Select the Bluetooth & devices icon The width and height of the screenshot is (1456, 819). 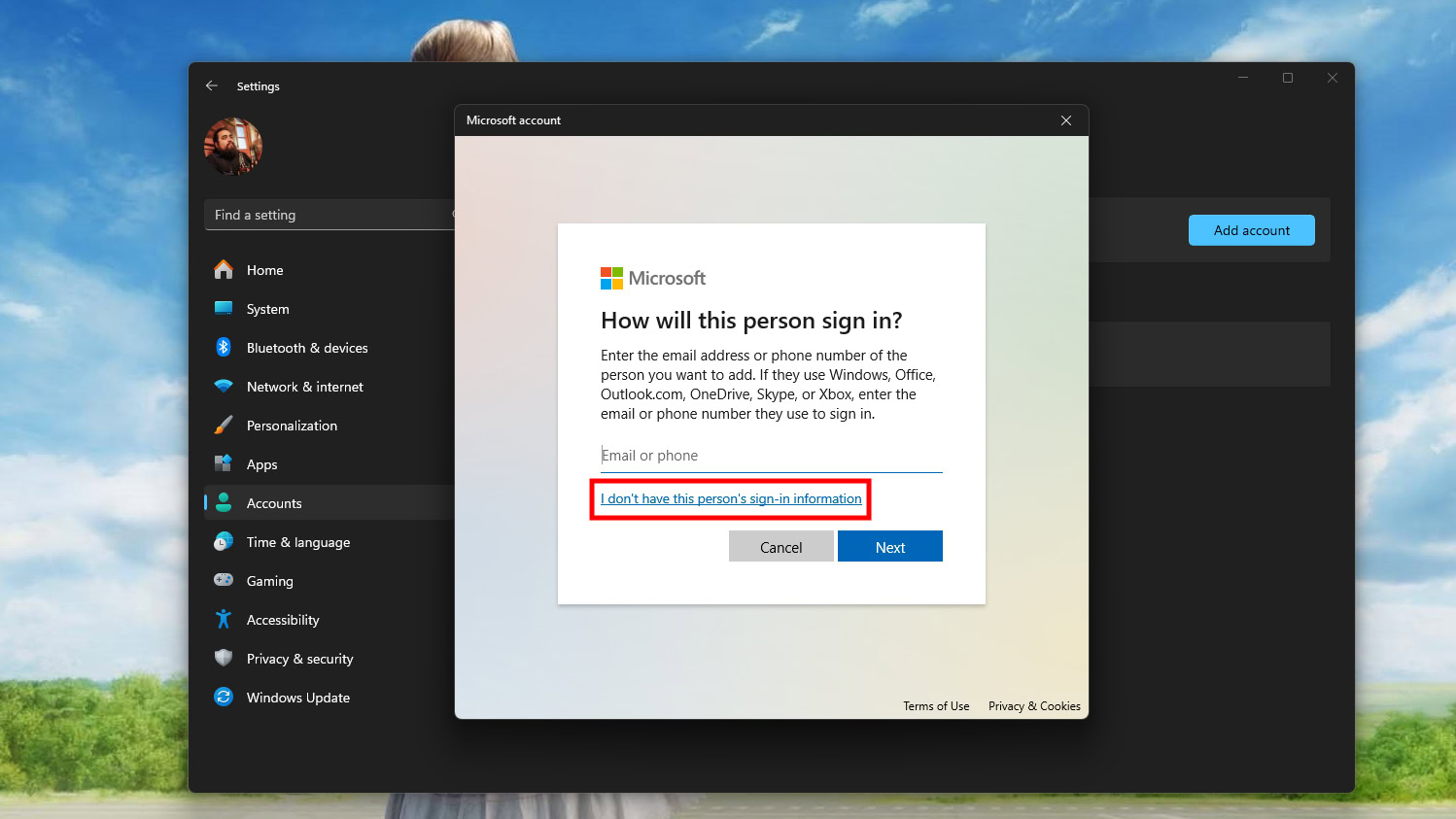[224, 348]
